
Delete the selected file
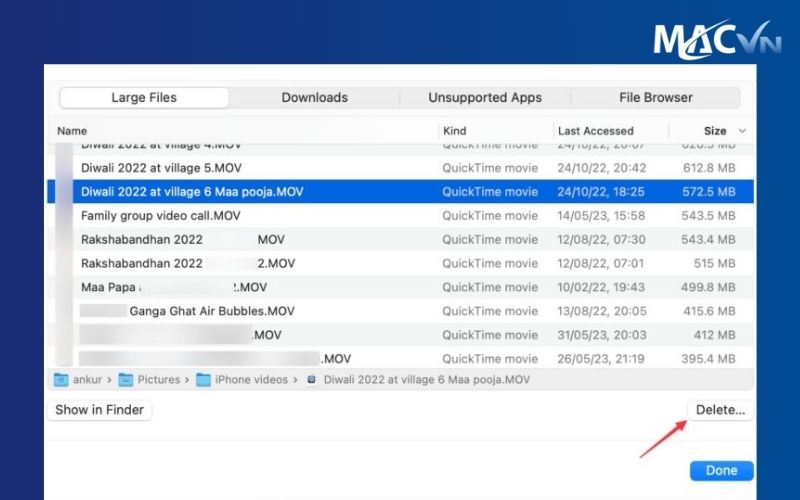point(720,410)
